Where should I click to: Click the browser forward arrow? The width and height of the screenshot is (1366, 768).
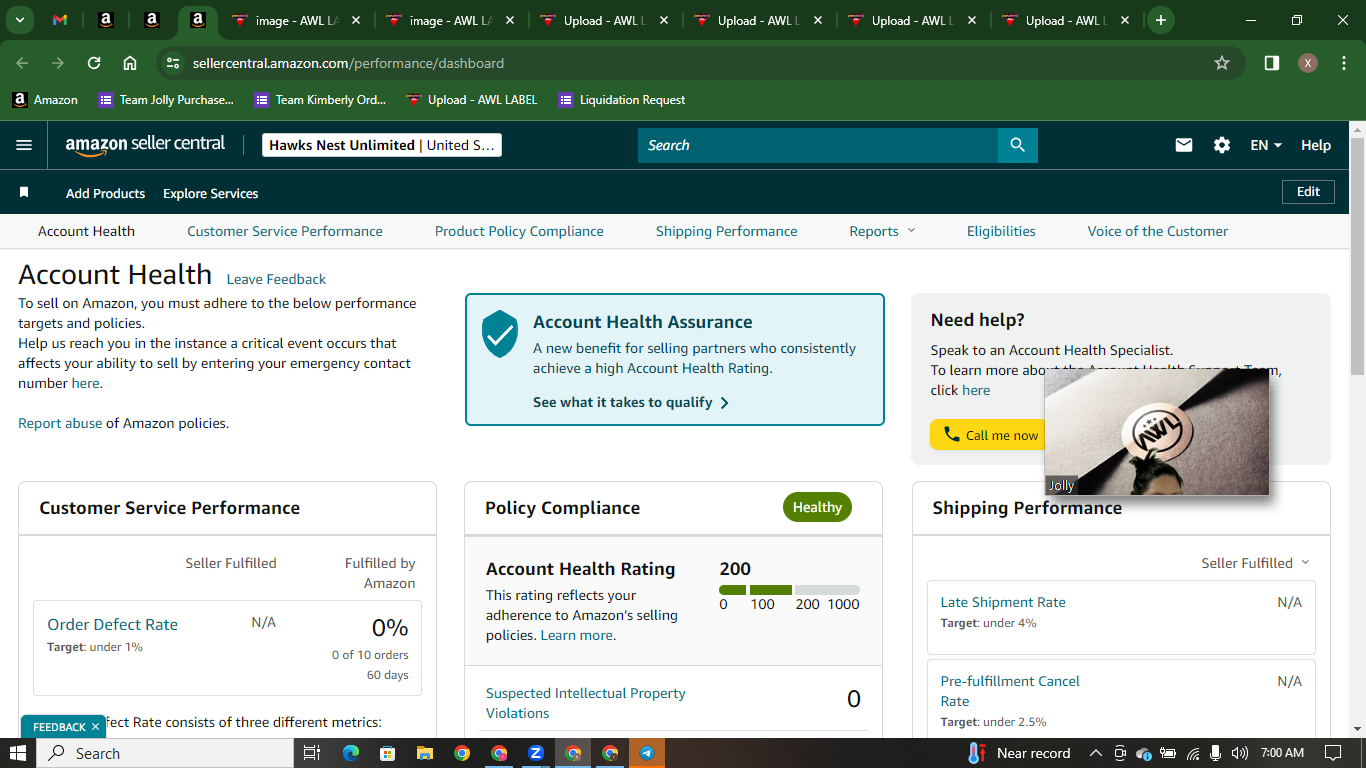(58, 63)
